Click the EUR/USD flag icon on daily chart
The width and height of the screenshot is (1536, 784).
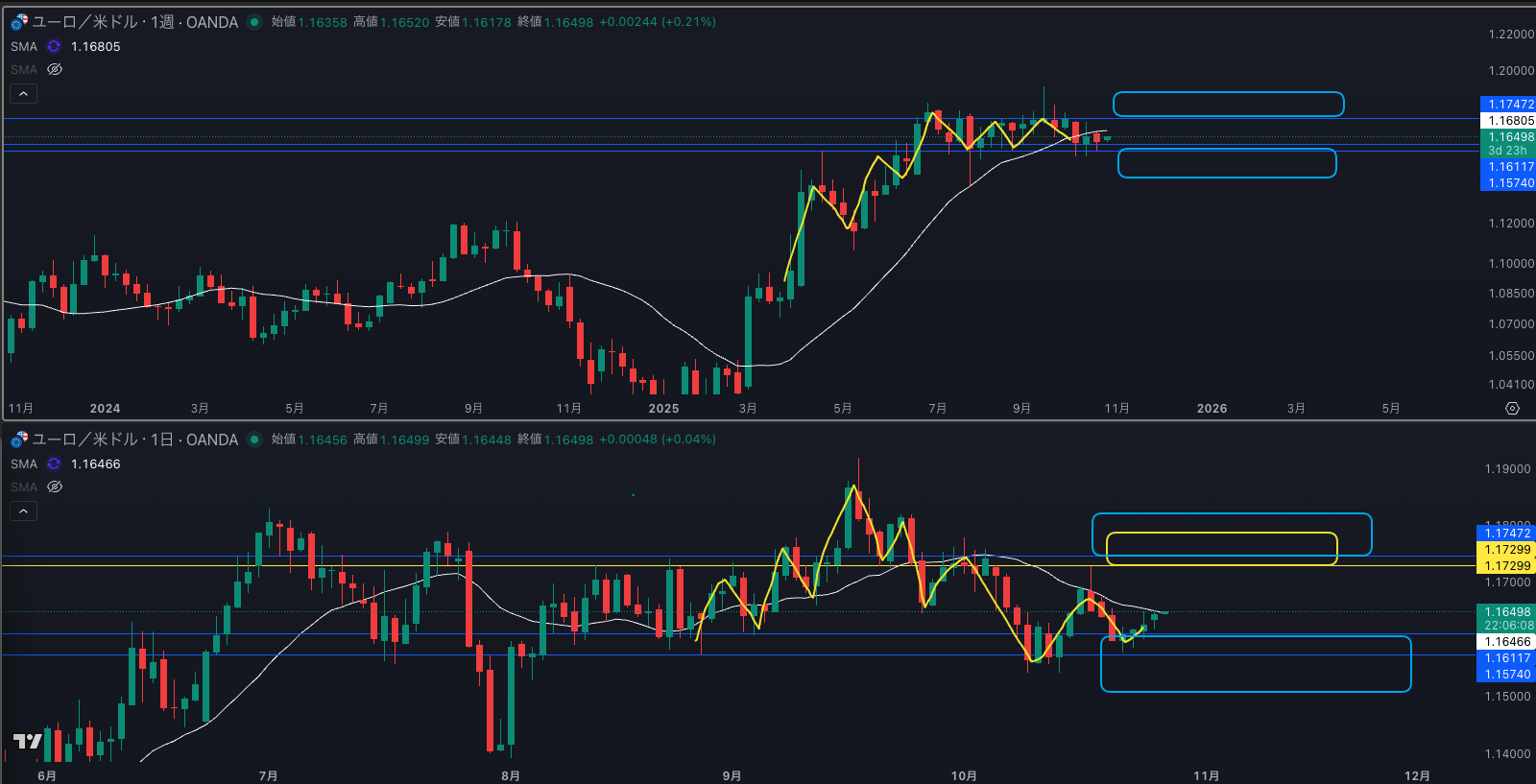pos(19,440)
